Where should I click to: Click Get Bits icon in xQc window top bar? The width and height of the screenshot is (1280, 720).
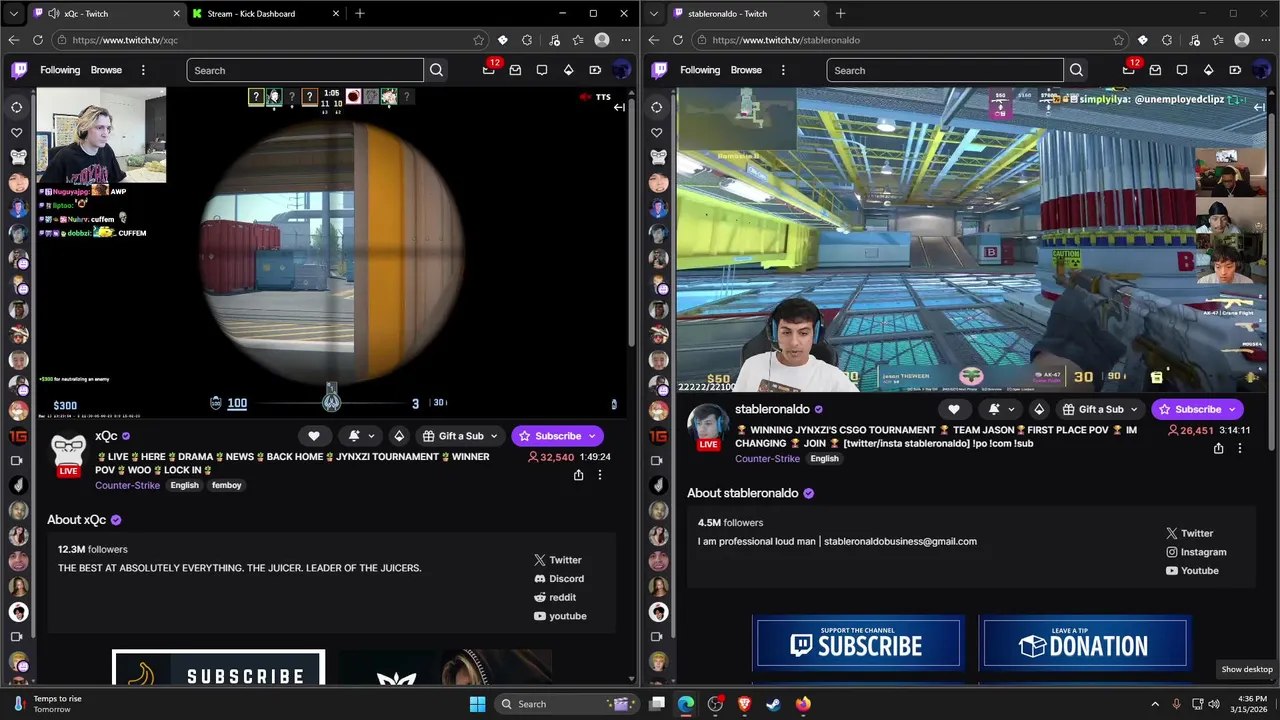click(568, 70)
